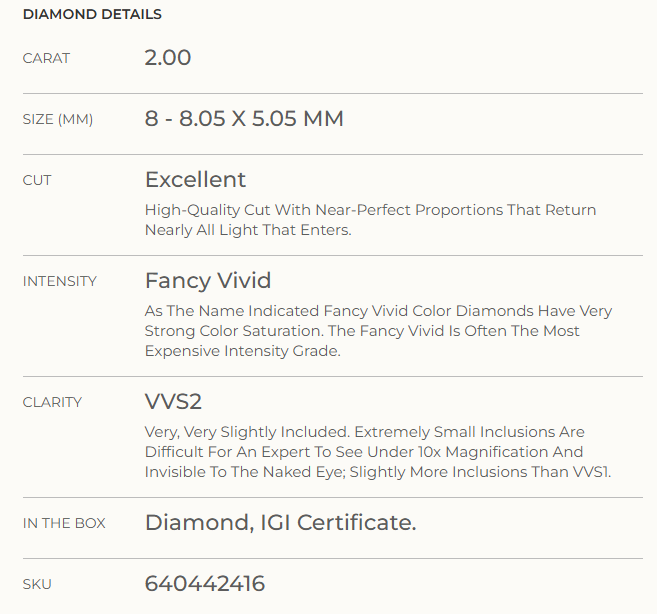Click the divider line above the SKU row
This screenshot has width=657, height=614.
[333, 558]
